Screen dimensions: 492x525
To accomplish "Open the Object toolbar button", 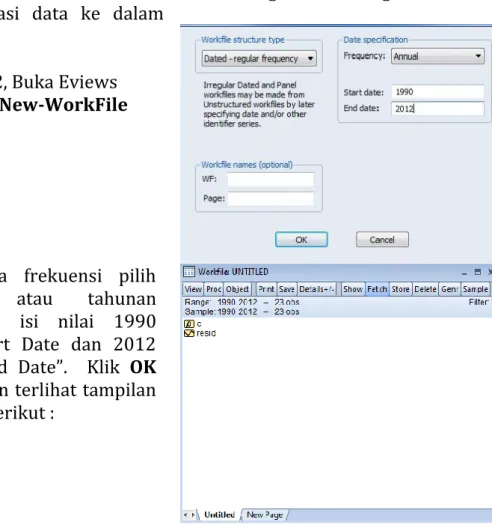I will pos(237,289).
